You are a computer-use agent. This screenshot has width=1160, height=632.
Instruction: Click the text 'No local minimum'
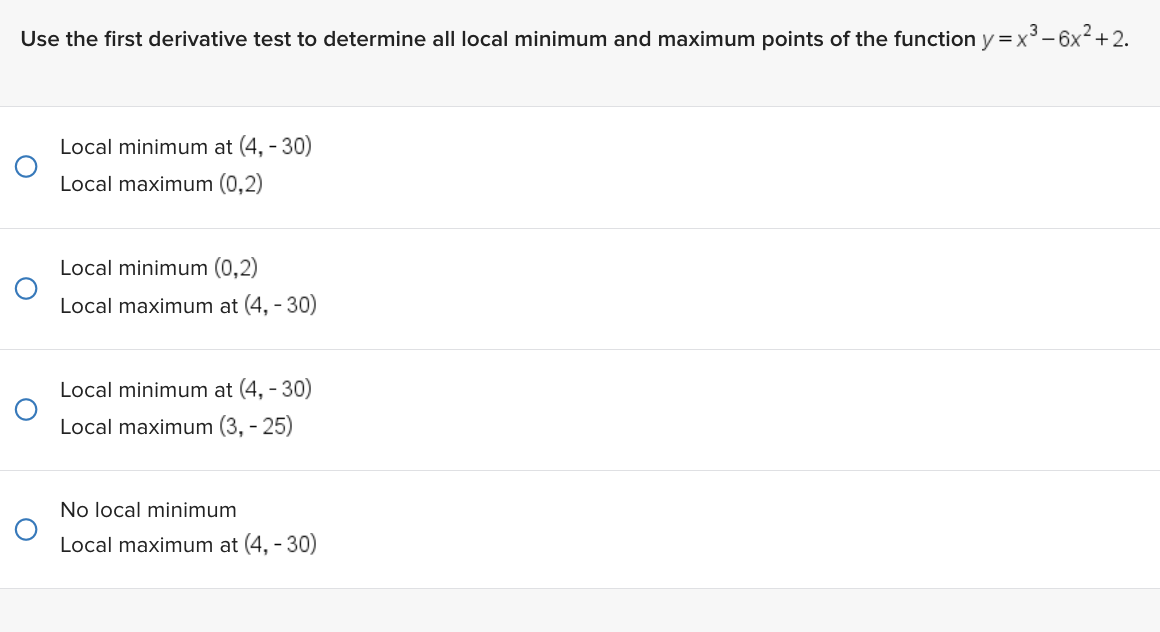[148, 509]
